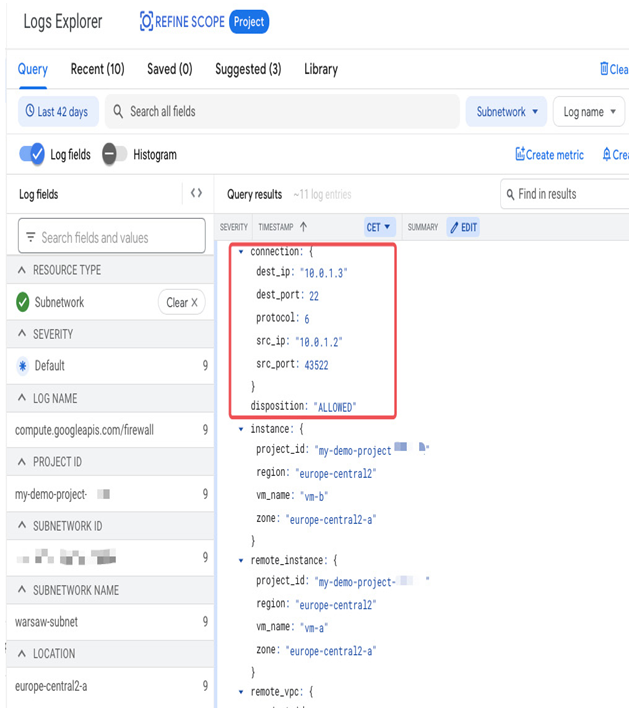Sort by Timestamp arrow icon

click(303, 226)
